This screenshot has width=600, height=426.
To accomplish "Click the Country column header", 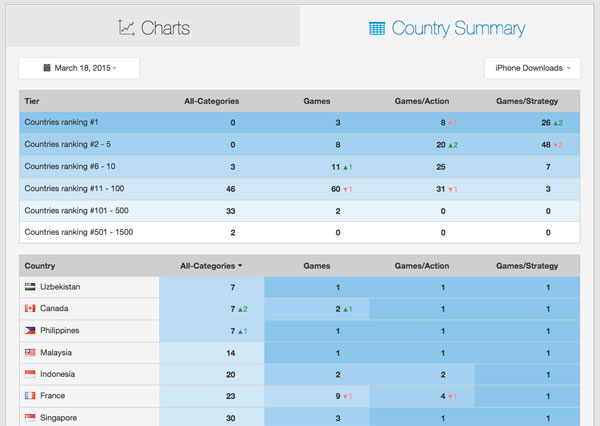I will pyautogui.click(x=40, y=266).
